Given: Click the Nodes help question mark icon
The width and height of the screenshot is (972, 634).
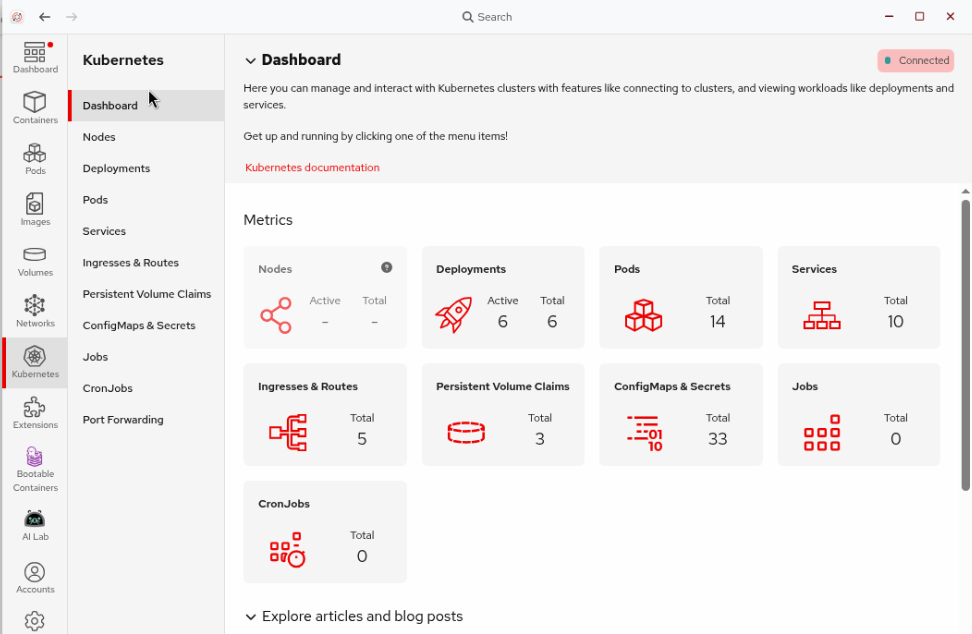Looking at the screenshot, I should coord(387,268).
